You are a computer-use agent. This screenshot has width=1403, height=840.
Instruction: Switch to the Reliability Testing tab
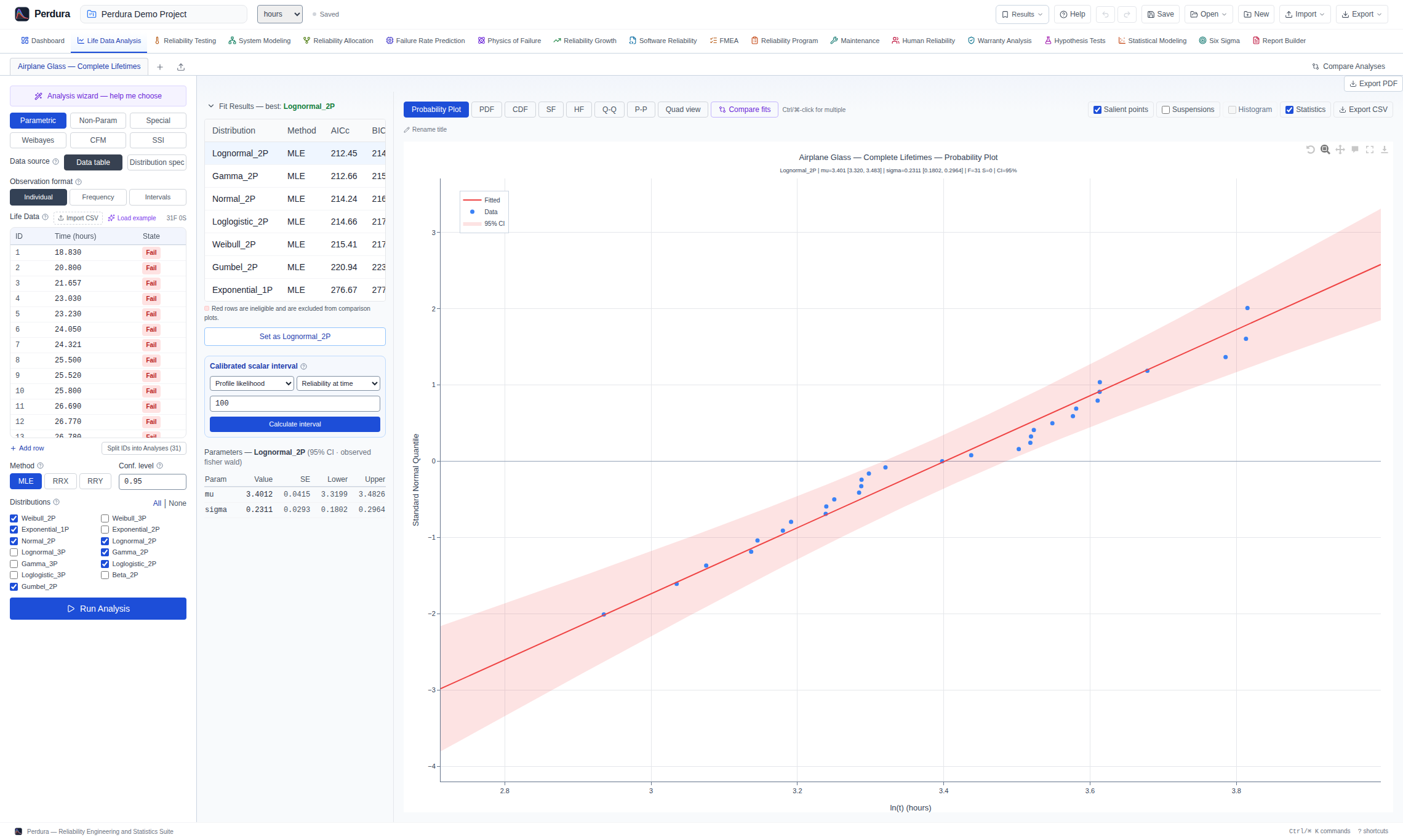point(185,41)
